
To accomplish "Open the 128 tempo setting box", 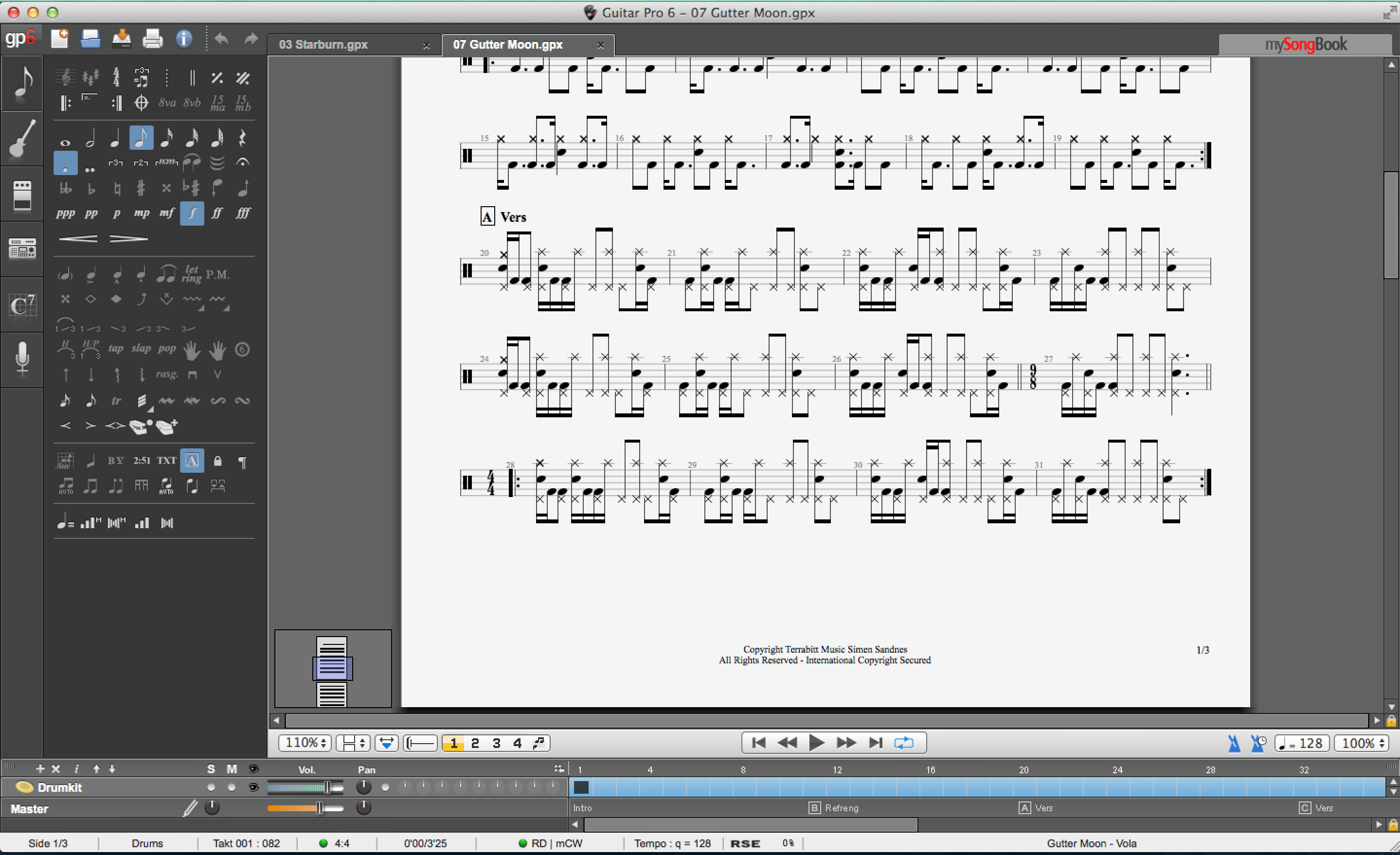I will click(x=1302, y=743).
